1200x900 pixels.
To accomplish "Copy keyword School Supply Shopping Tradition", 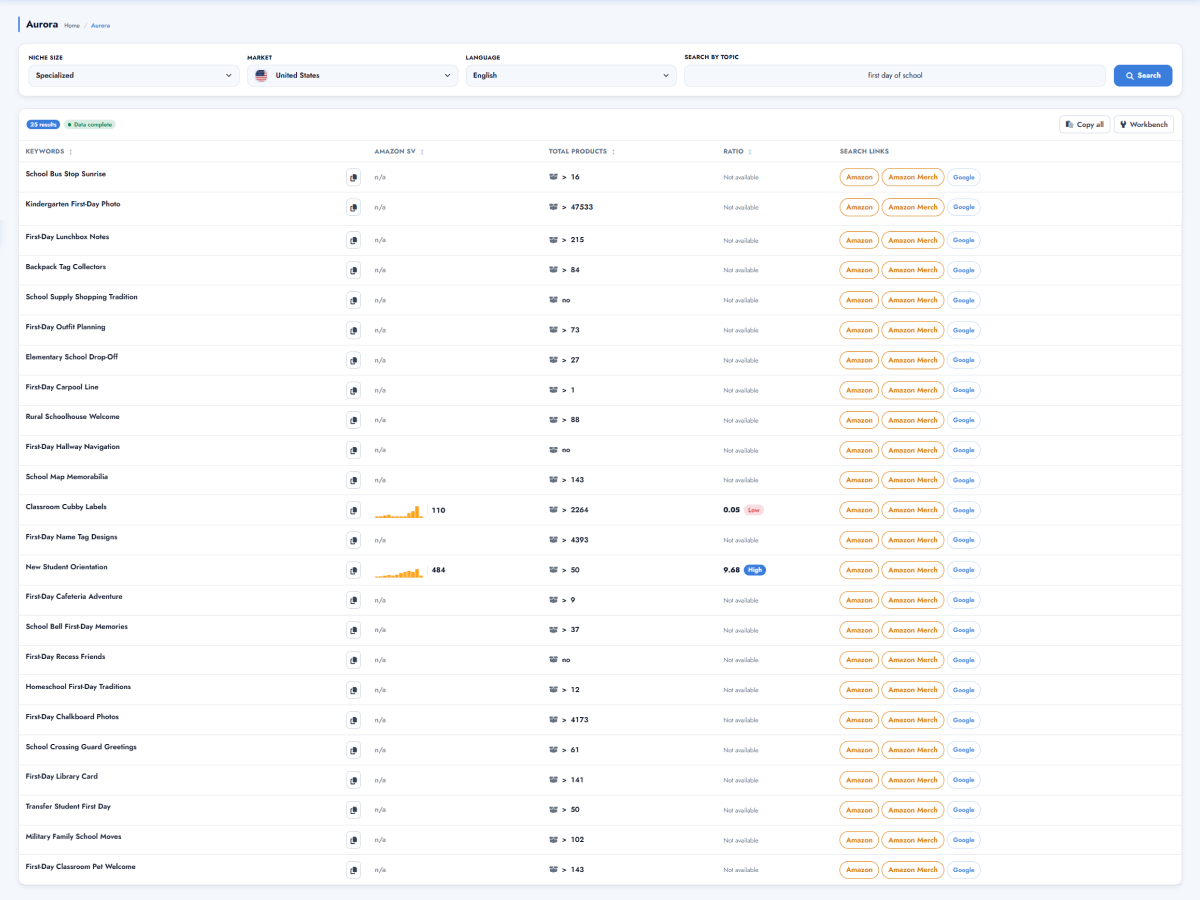I will 353,300.
